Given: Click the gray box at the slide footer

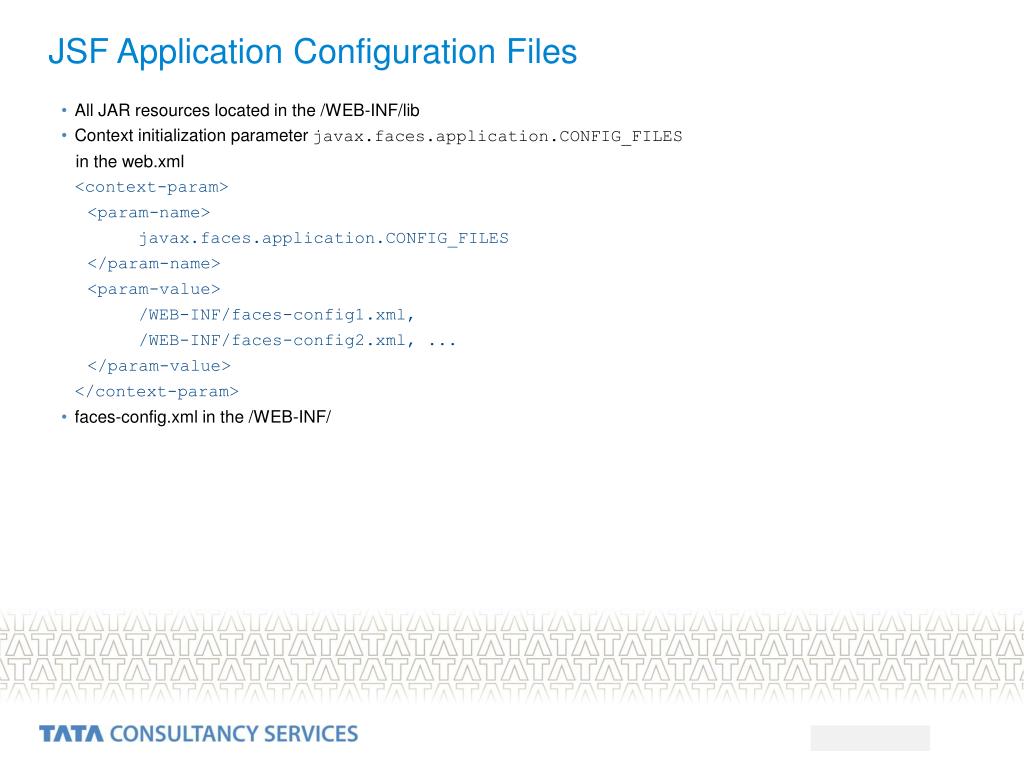Looking at the screenshot, I should pyautogui.click(x=870, y=738).
